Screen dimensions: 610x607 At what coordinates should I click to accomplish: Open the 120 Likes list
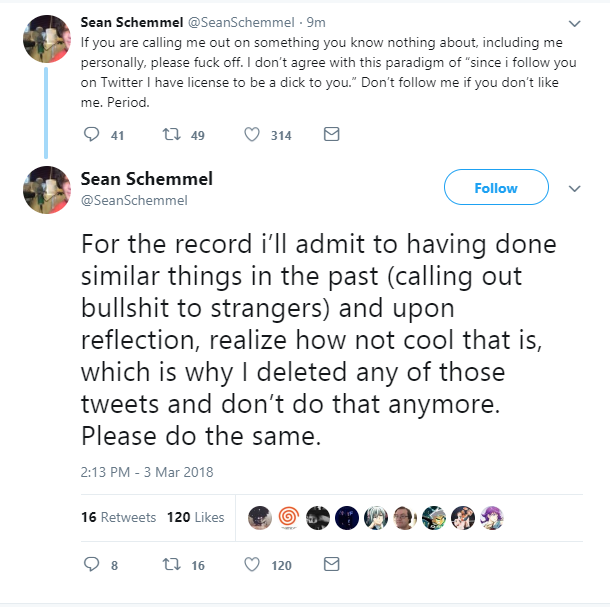[x=195, y=517]
